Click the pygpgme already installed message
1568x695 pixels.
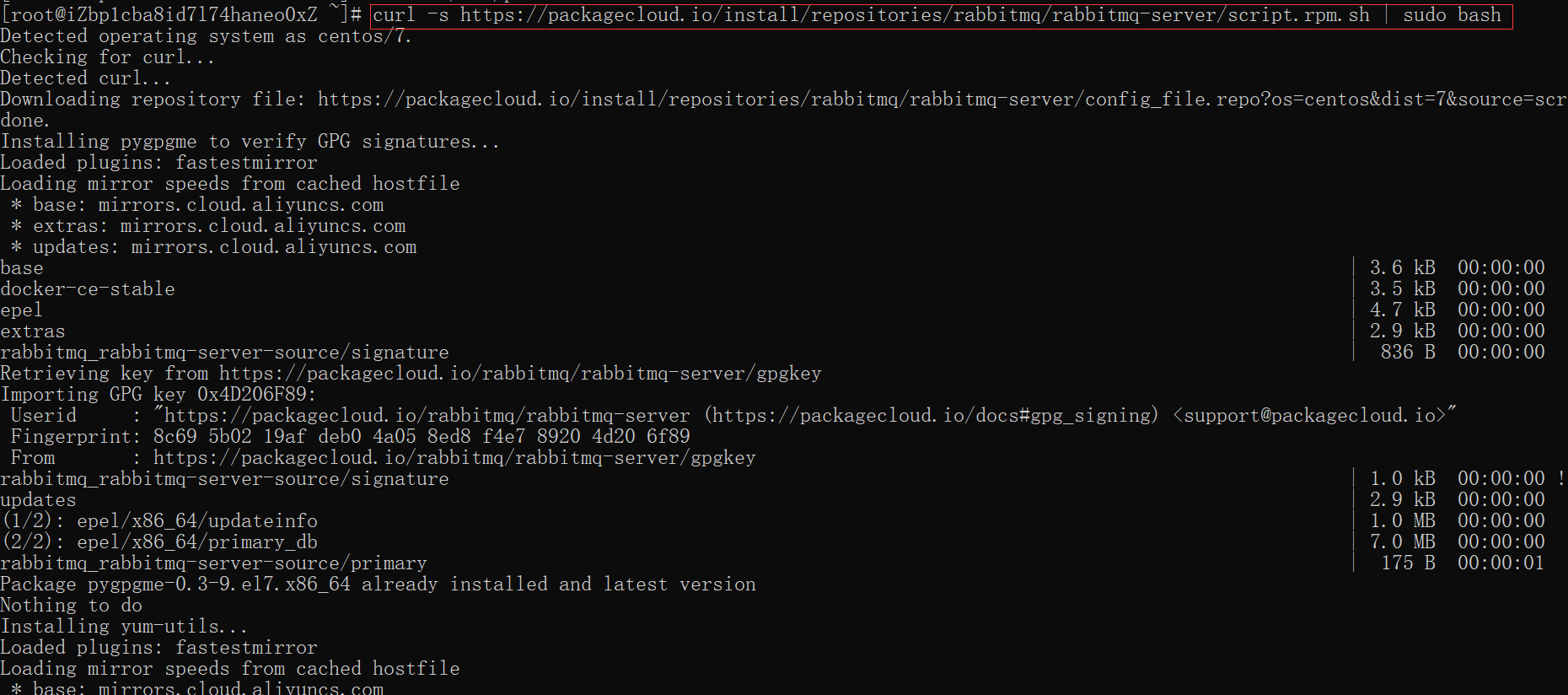tap(378, 585)
